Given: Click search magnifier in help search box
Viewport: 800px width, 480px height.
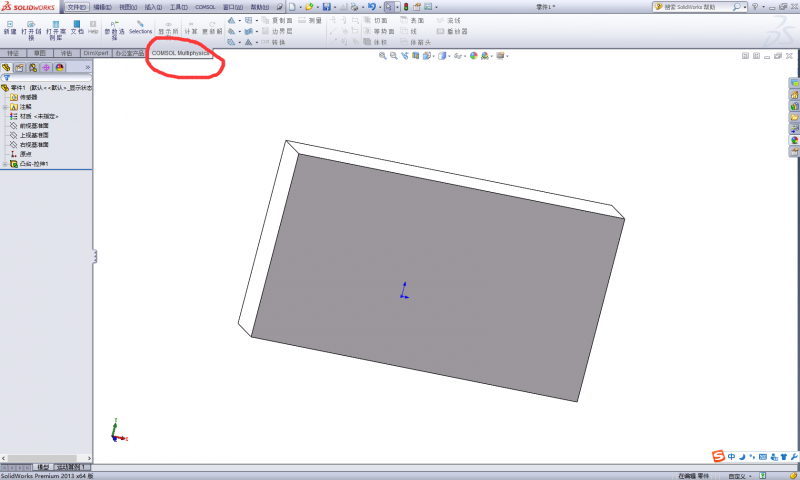Looking at the screenshot, I should click(736, 7).
